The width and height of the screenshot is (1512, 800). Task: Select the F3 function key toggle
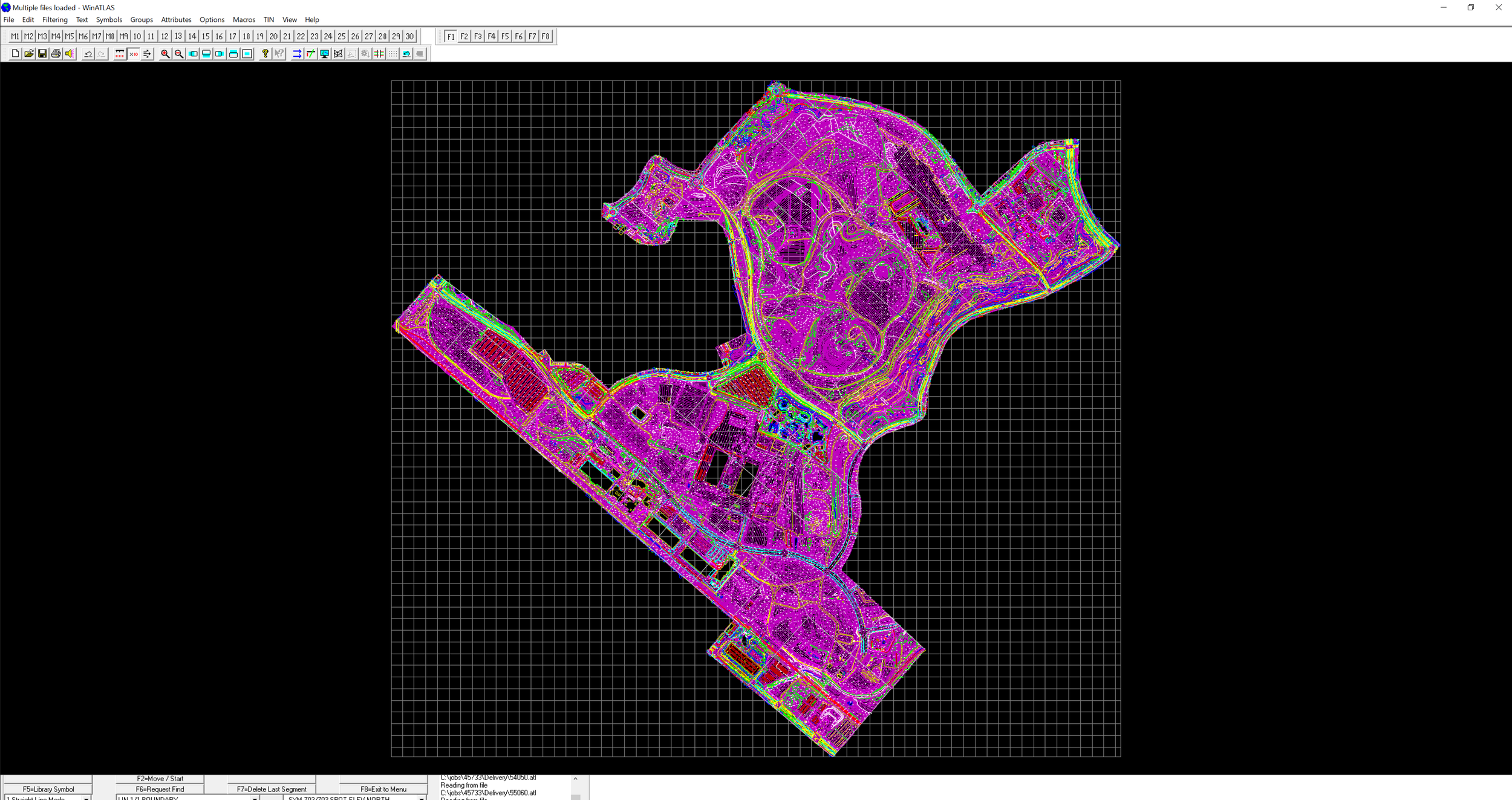click(478, 36)
